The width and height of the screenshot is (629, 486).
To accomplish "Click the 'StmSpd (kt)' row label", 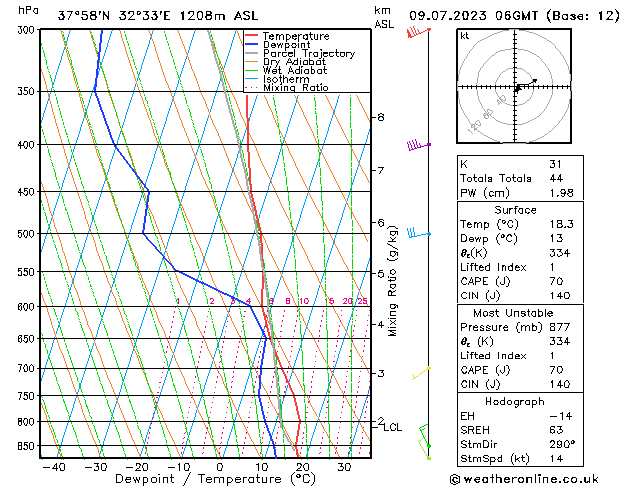I will 495,459.
